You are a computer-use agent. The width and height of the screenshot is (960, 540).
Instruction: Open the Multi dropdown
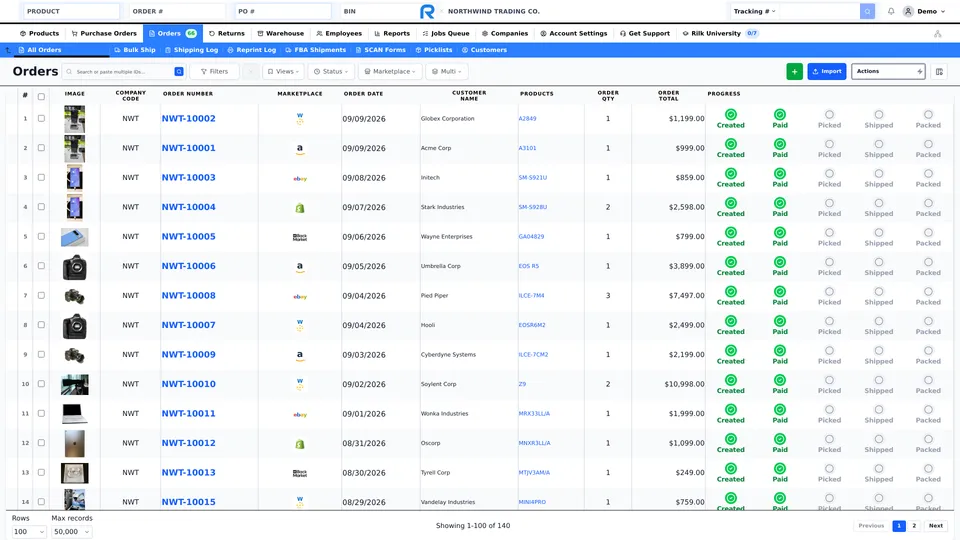tap(446, 72)
